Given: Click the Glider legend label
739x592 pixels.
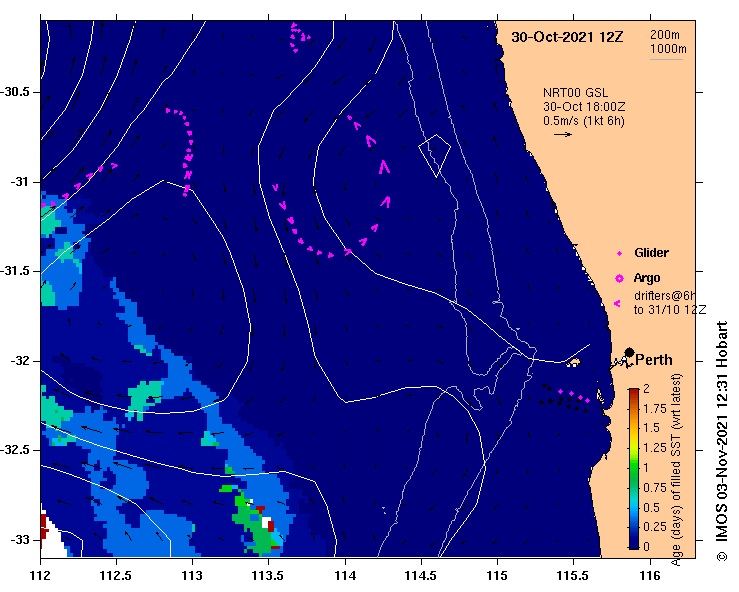Looking at the screenshot, I should coord(651,253).
